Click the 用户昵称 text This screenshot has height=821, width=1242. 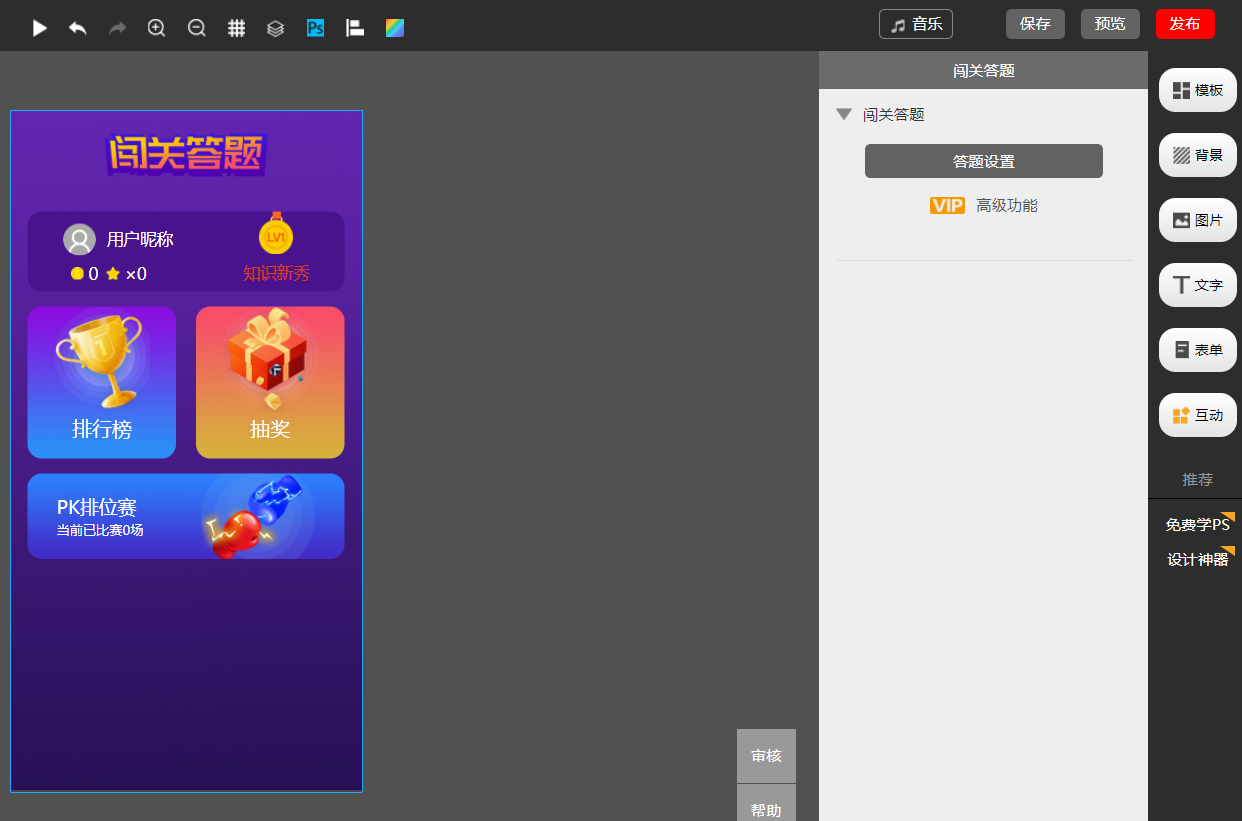(140, 240)
